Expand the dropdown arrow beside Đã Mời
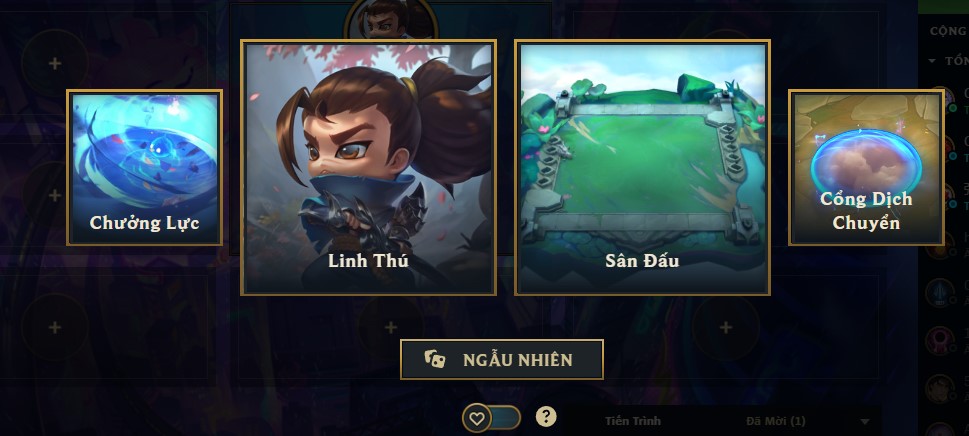This screenshot has width=969, height=436. click(x=865, y=422)
